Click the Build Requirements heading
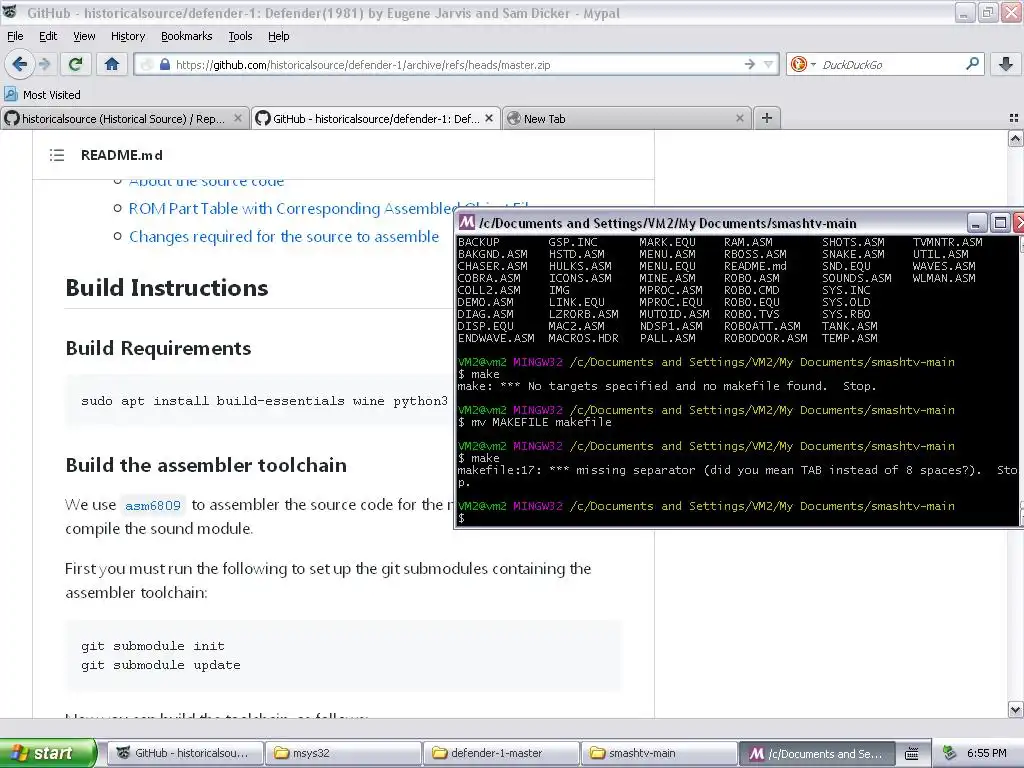 click(158, 349)
